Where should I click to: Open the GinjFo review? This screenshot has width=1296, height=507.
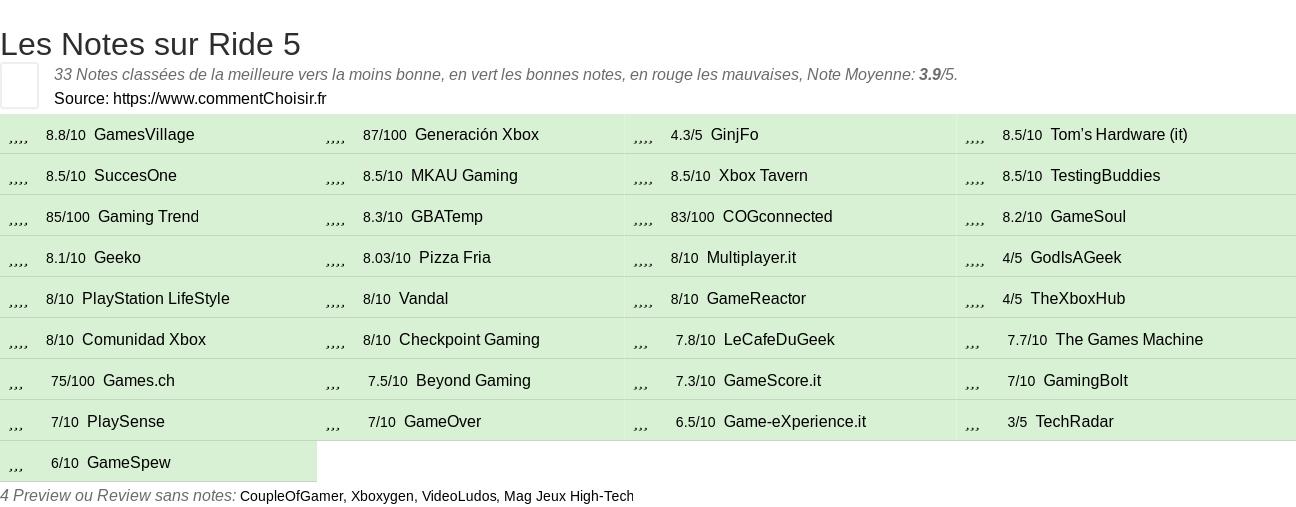(734, 135)
